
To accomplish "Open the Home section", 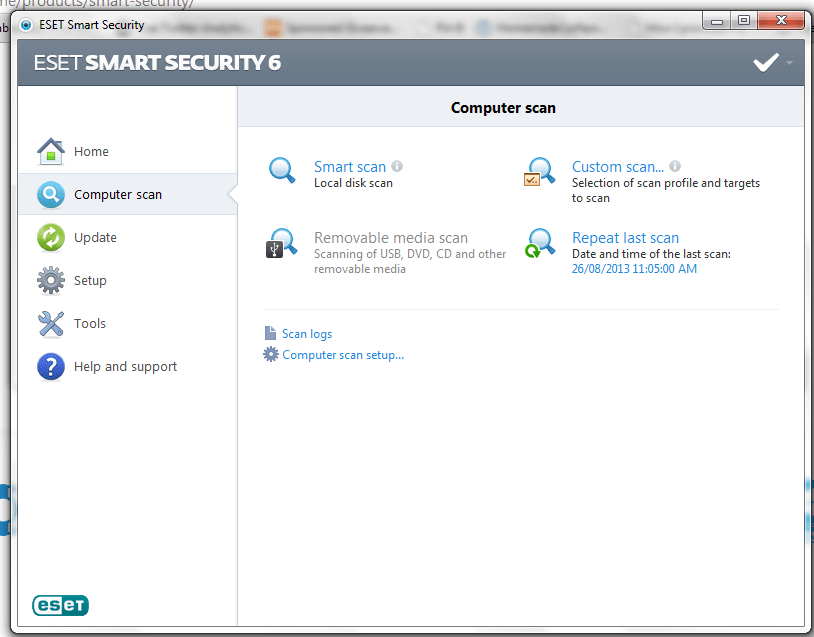I will (x=91, y=152).
